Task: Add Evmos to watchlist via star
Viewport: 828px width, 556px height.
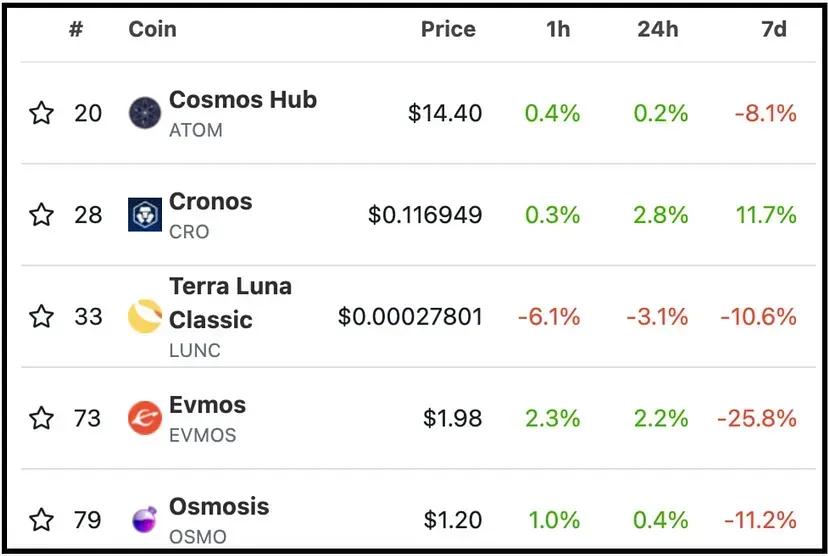Action: 41,418
